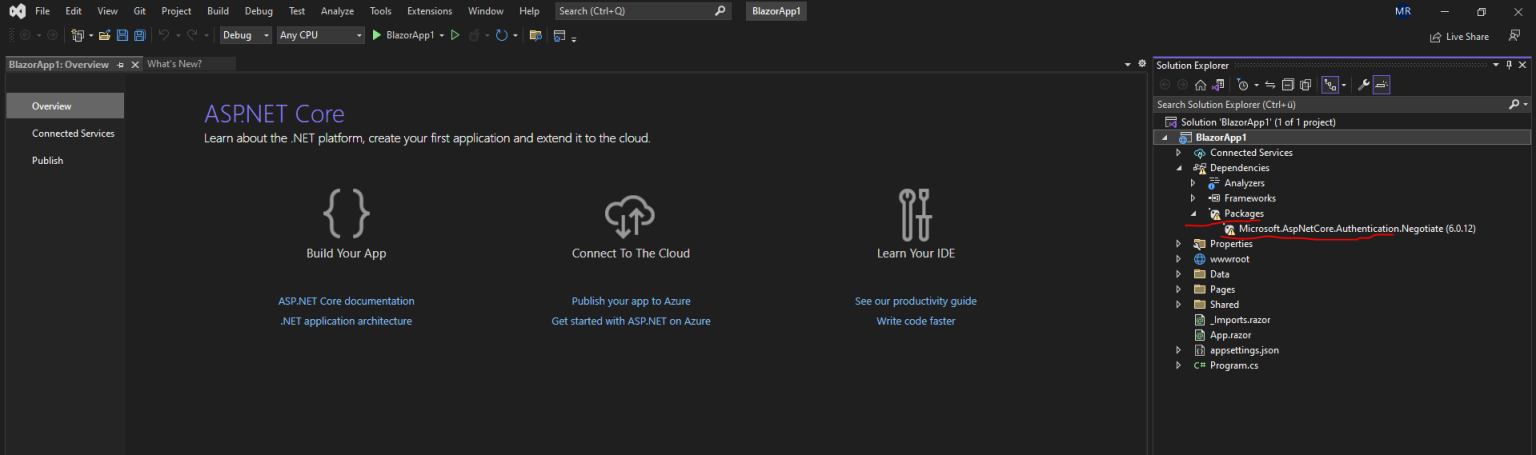Open Properties via the wrench icon
The width and height of the screenshot is (1536, 455).
[x=1363, y=85]
